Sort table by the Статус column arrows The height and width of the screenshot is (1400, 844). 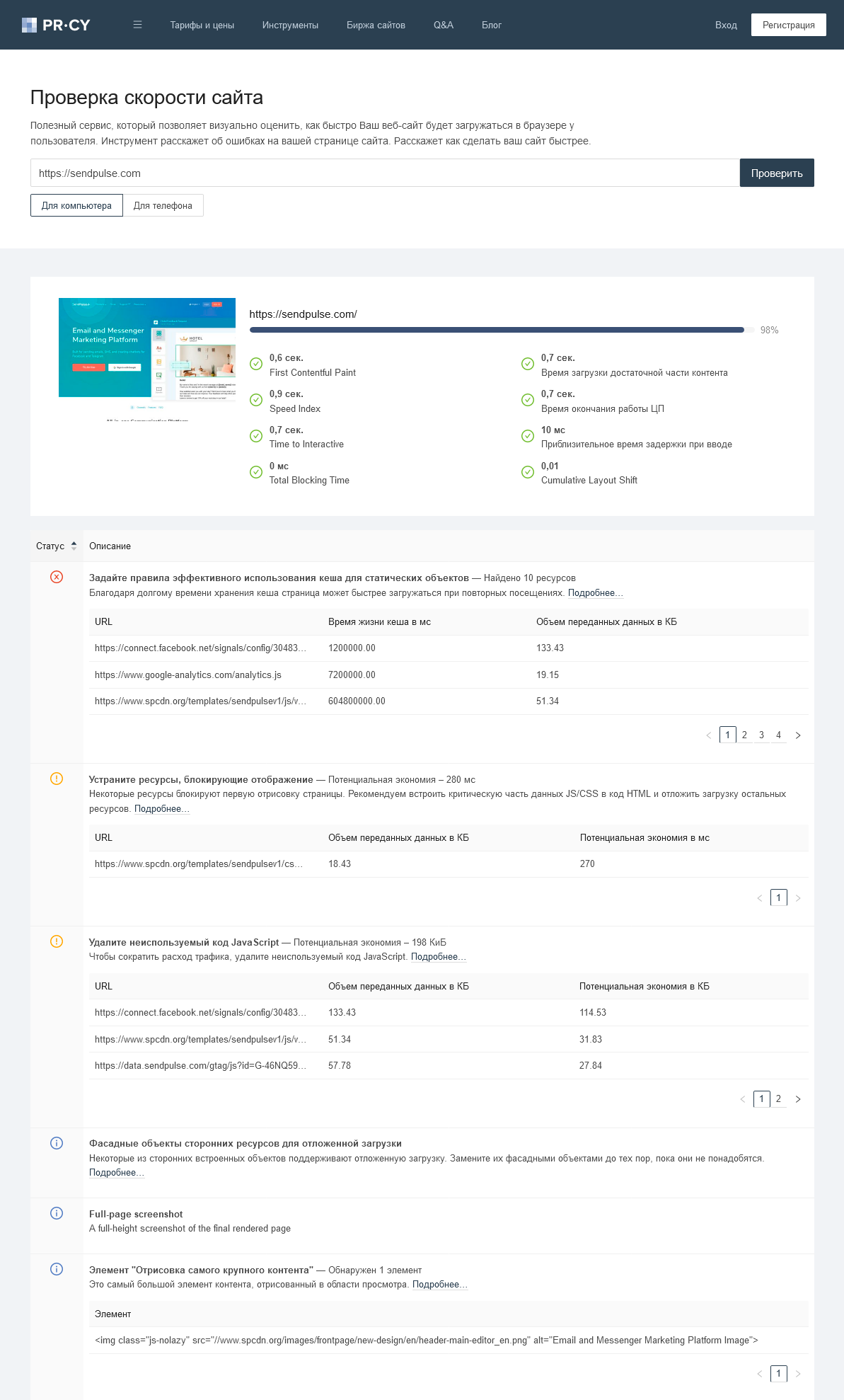point(74,546)
